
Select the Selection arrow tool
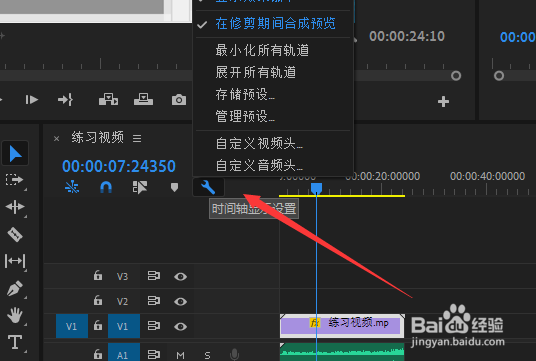click(15, 153)
